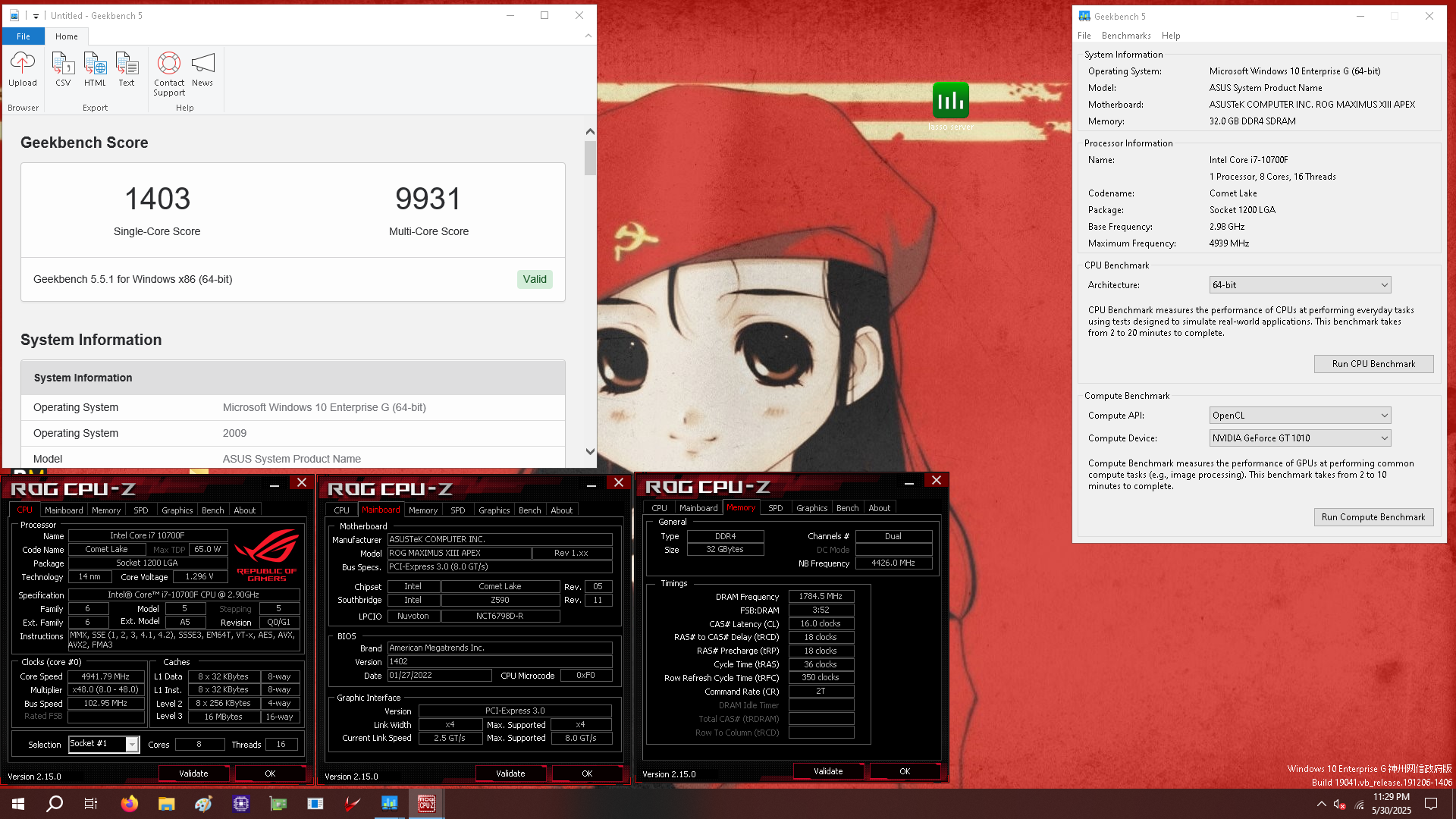Open notification center icon
Image resolution: width=1456 pixels, height=819 pixels.
pyautogui.click(x=1431, y=804)
